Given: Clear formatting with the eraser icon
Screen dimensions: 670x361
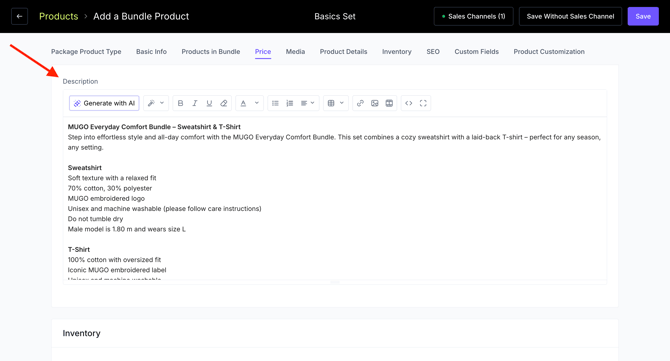Looking at the screenshot, I should [224, 103].
